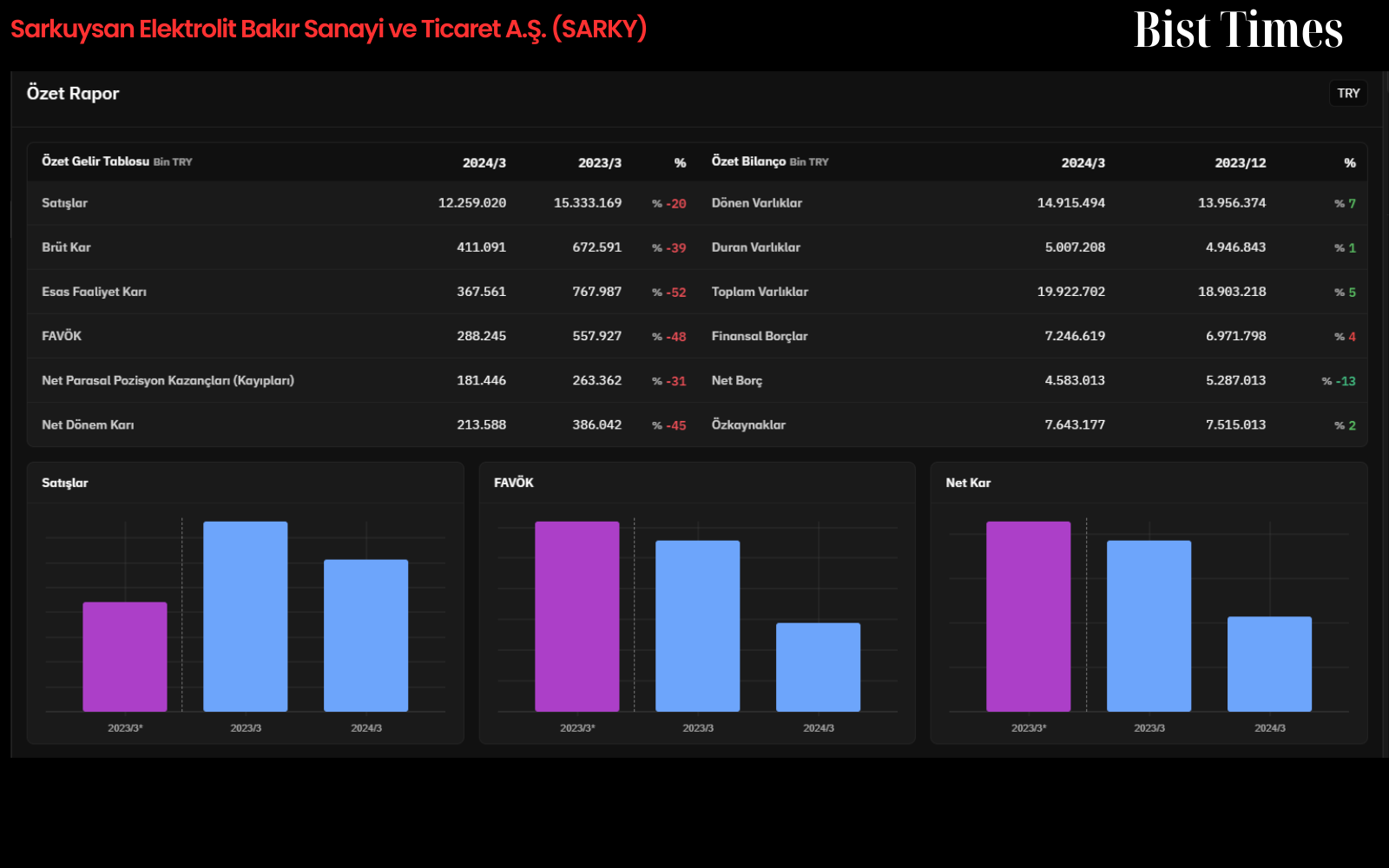
Task: Select the Satışlar row label
Action: (x=65, y=203)
